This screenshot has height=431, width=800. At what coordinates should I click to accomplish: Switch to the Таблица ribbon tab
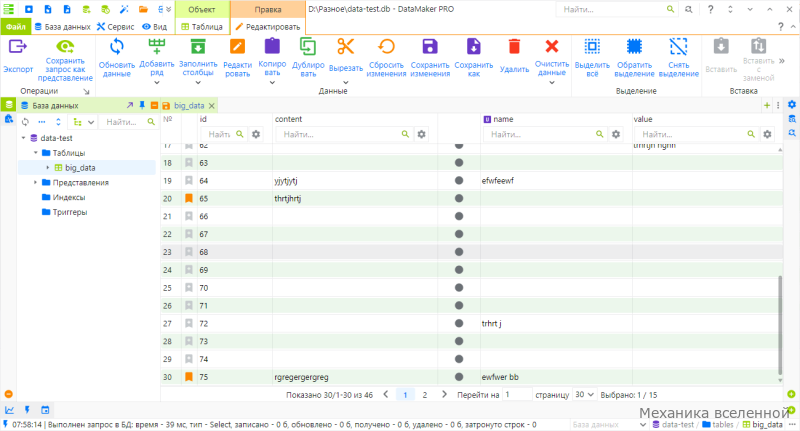tap(202, 27)
